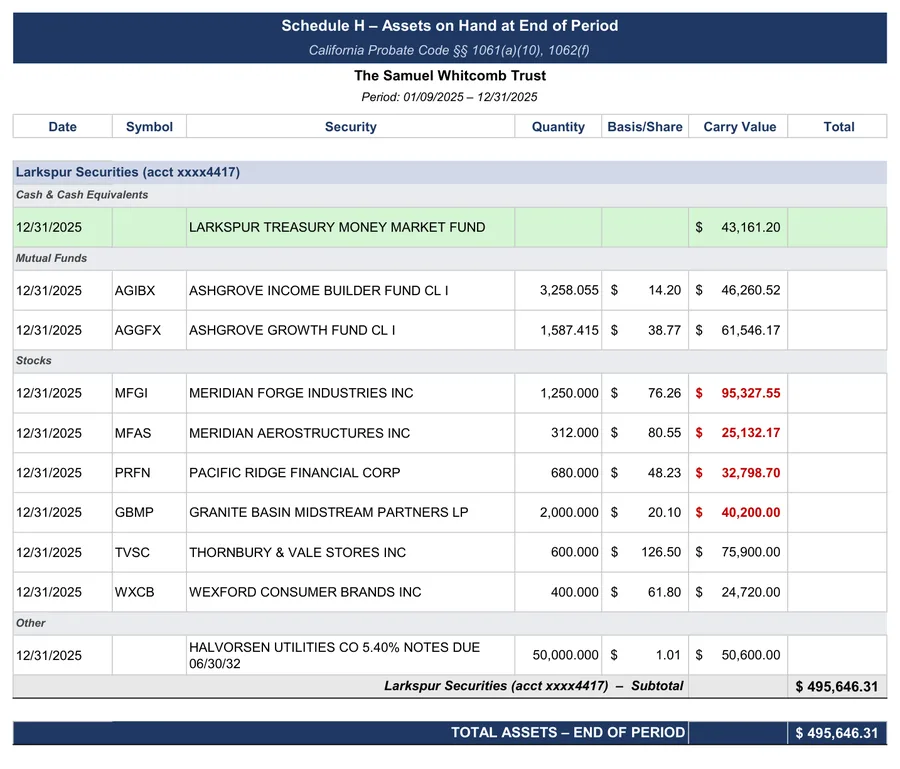Click the Other category label

click(x=30, y=623)
